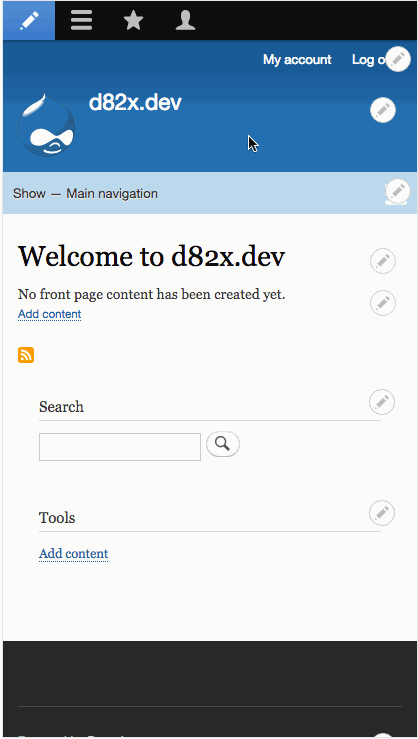The width and height of the screenshot is (418, 739).
Task: Open the Shortcuts star menu
Action: tap(133, 21)
